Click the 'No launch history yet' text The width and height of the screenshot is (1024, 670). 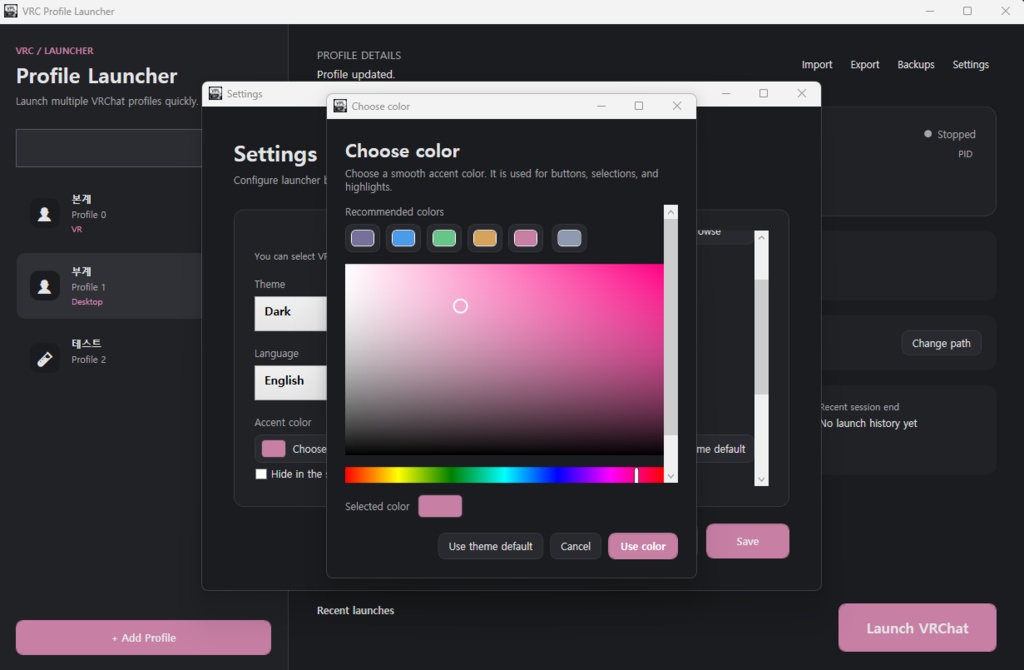click(x=869, y=423)
